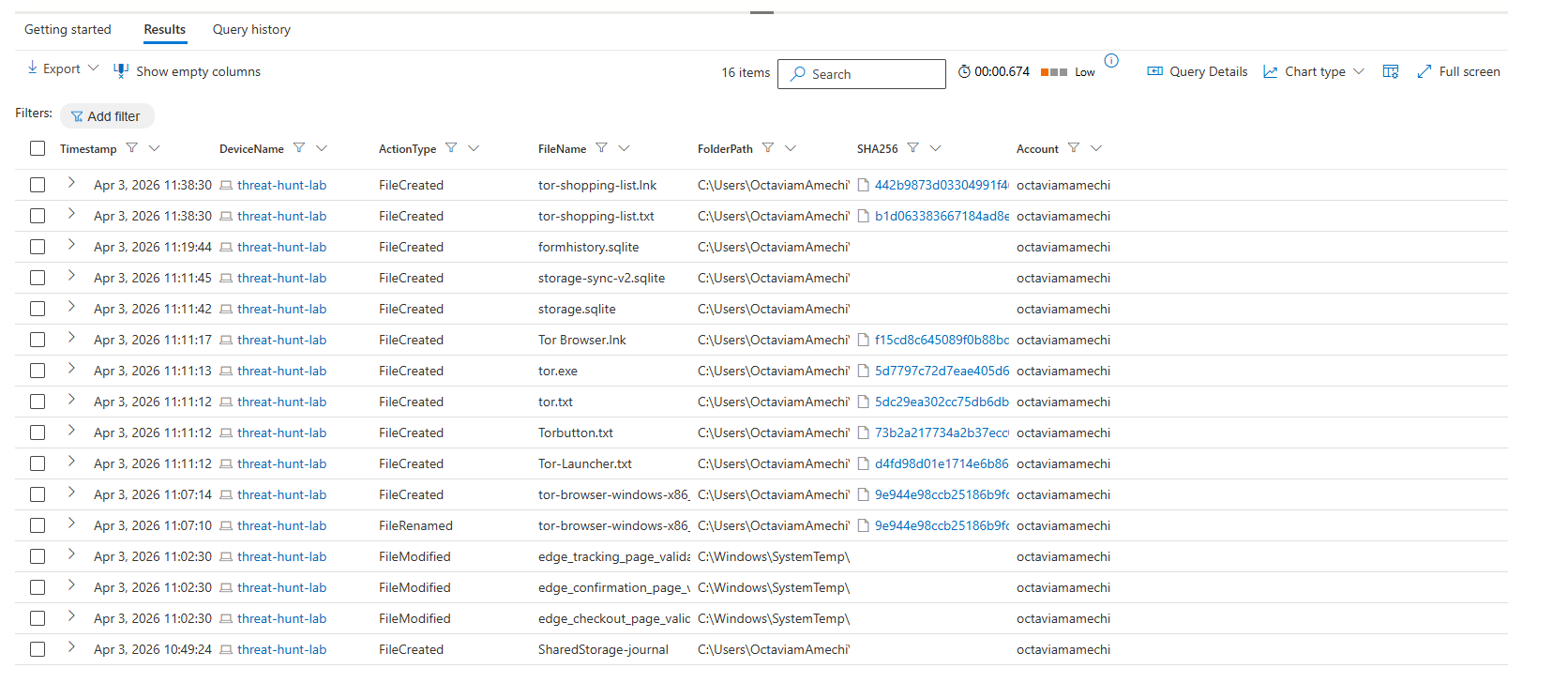1568x683 pixels.
Task: Filter the FileName column with funnel icon
Action: 602,148
